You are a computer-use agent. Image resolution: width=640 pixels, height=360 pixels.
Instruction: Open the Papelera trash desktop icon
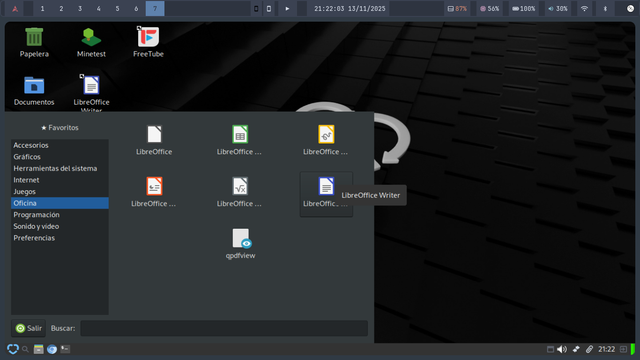click(x=34, y=42)
